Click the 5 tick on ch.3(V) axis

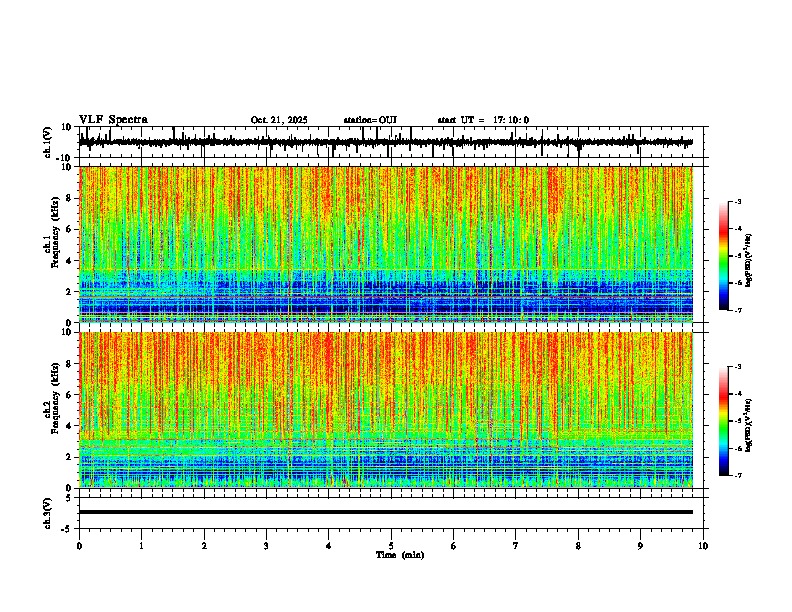(x=70, y=498)
